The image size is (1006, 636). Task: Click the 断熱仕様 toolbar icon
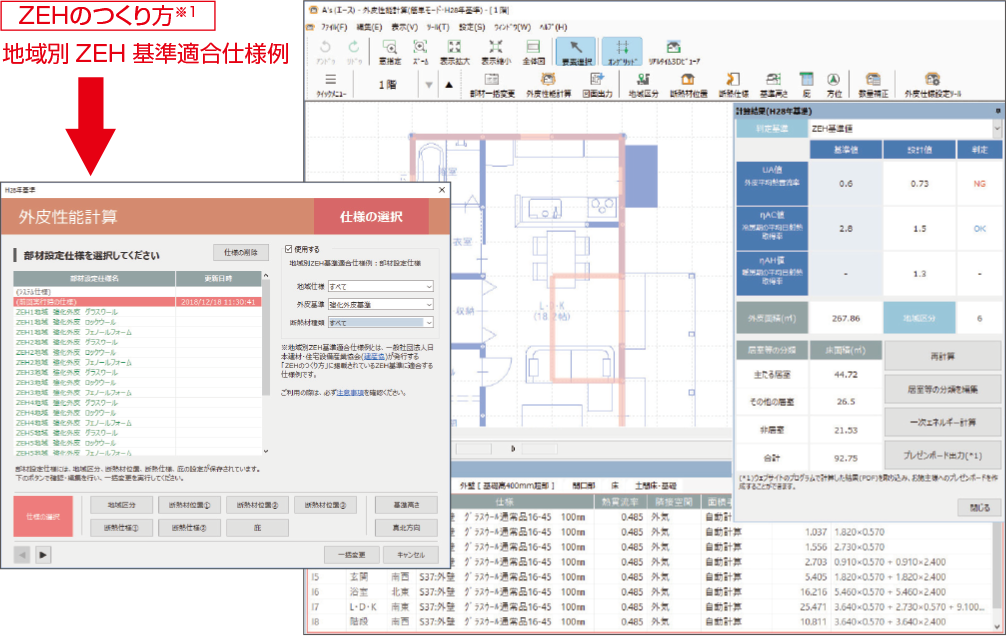point(733,84)
